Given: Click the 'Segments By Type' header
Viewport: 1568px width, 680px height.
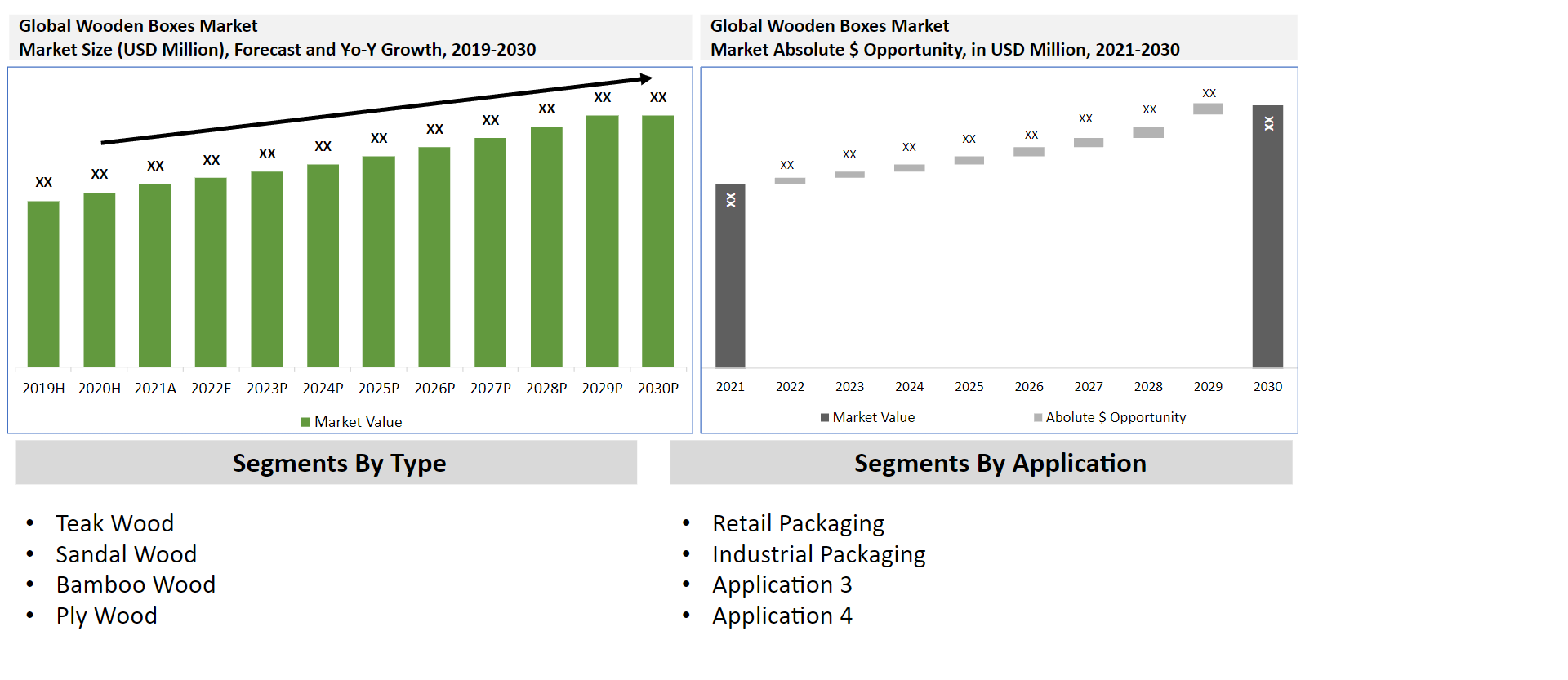Looking at the screenshot, I should coord(326,463).
